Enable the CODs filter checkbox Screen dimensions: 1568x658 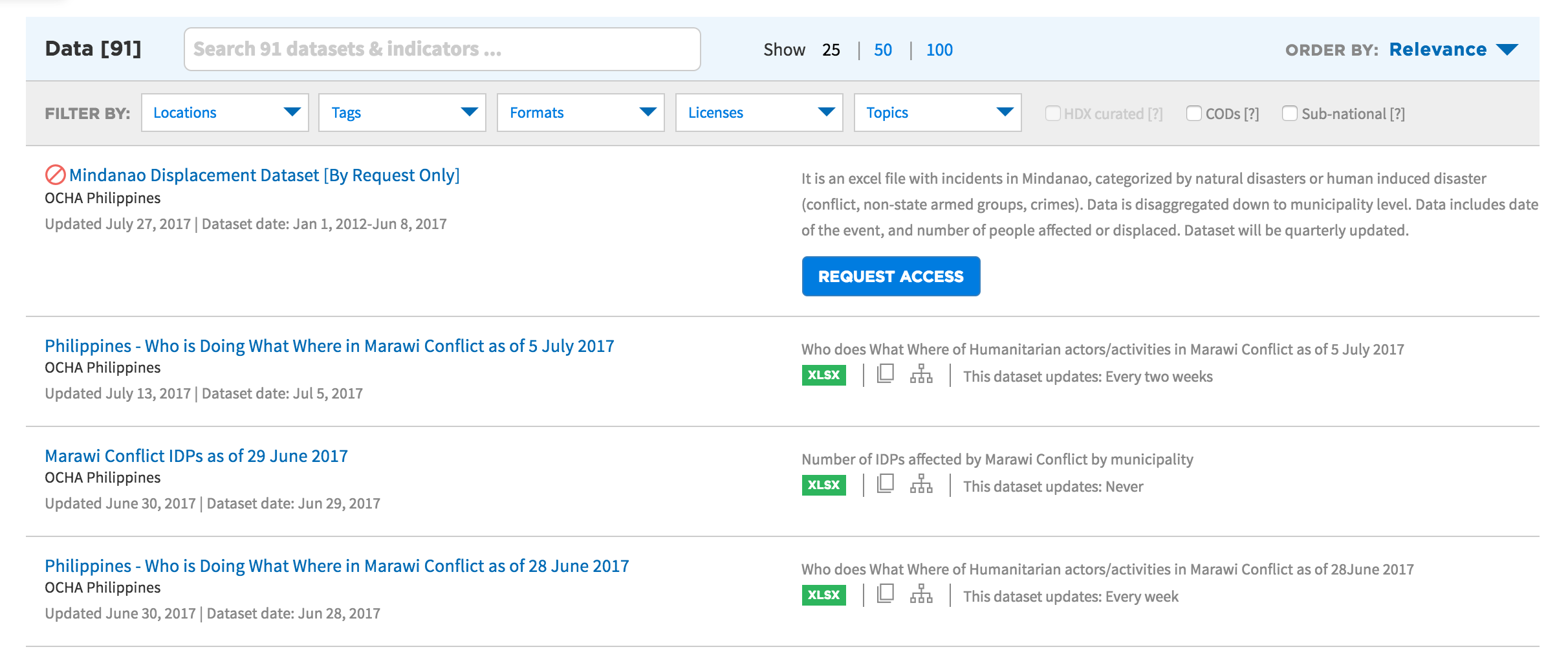[x=1193, y=114]
